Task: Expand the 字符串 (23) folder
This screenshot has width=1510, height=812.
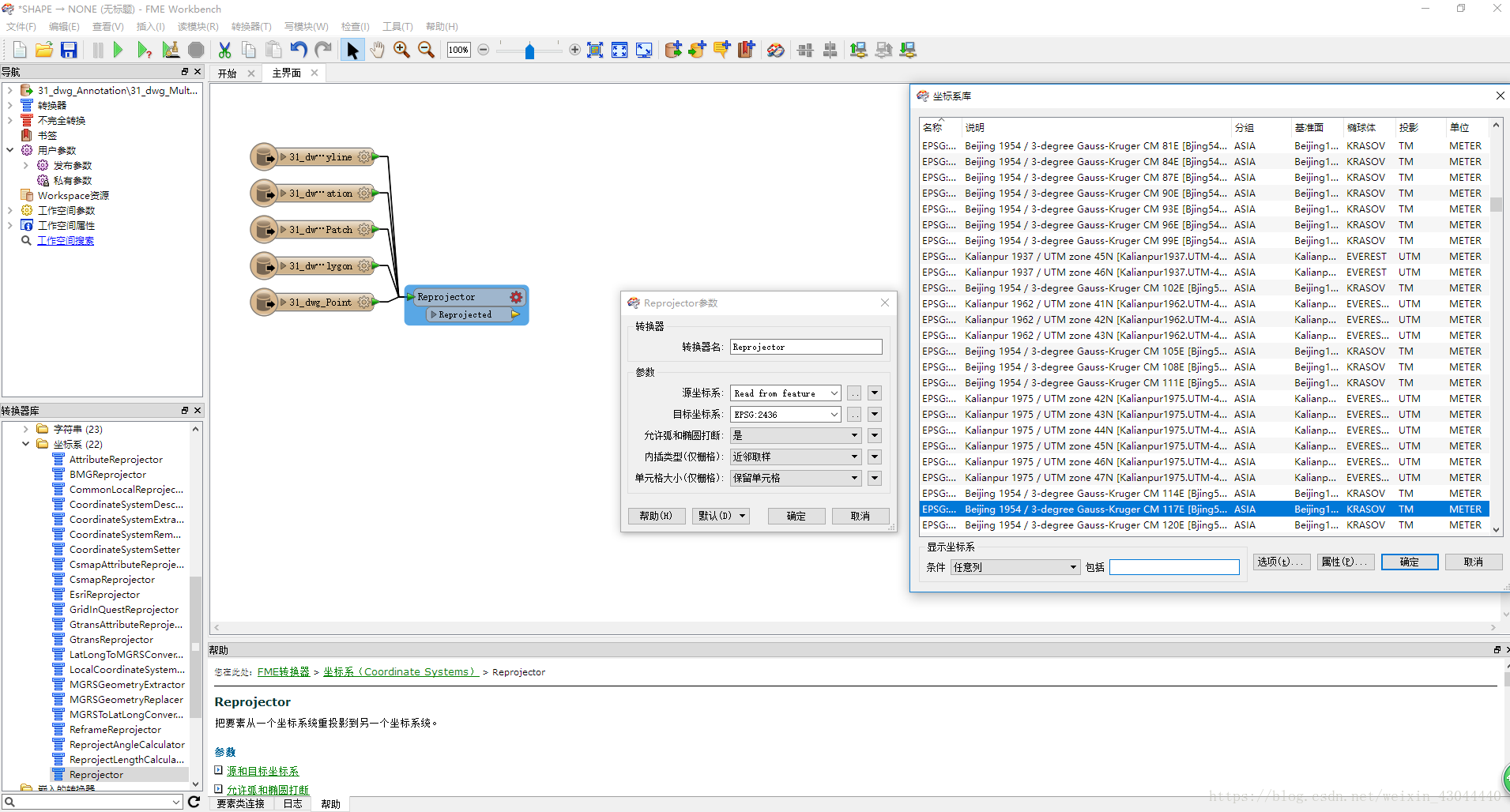Action: (25, 429)
